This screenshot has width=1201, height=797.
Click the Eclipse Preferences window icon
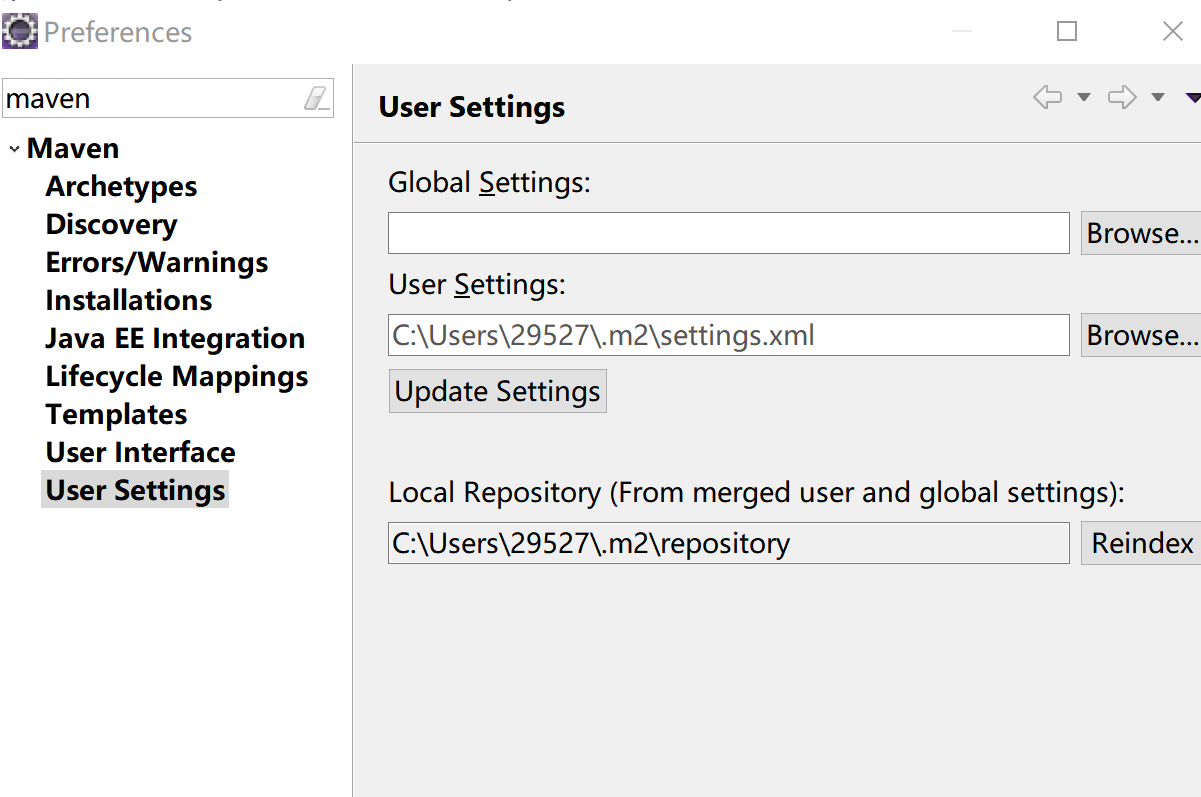[x=21, y=31]
